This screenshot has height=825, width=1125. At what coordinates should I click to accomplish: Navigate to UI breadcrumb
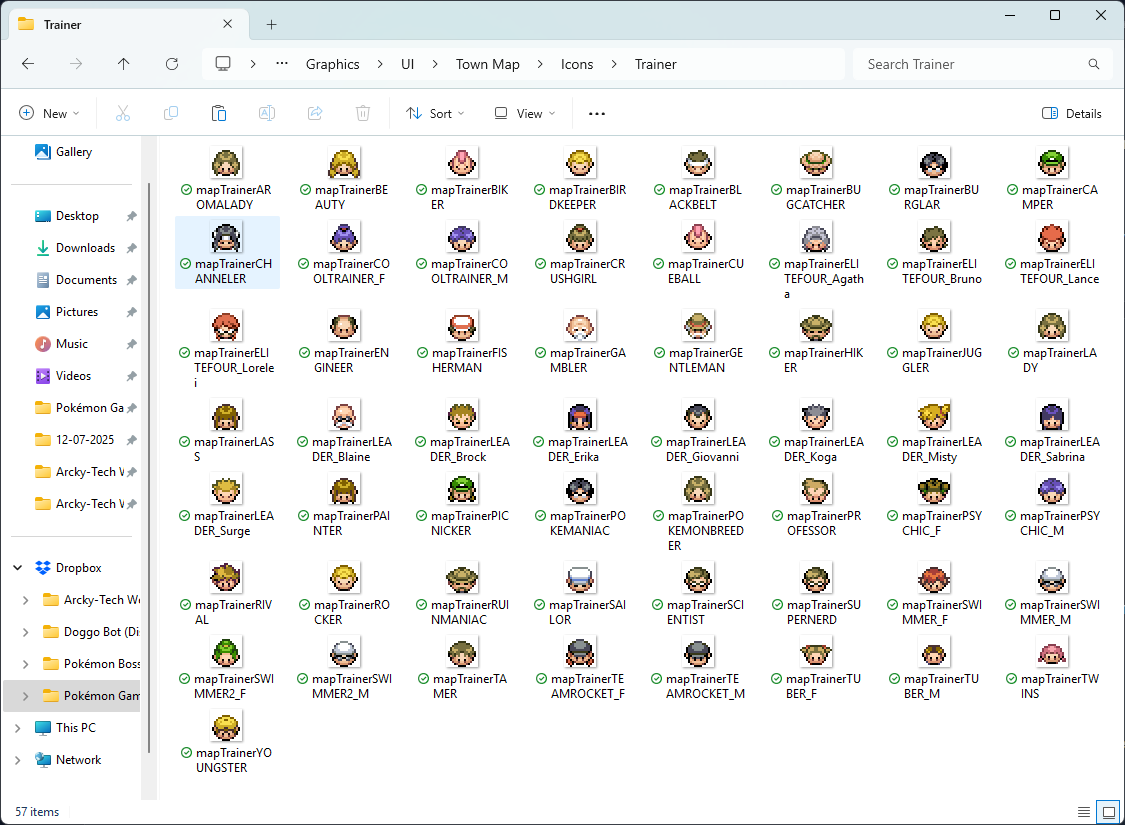[x=408, y=64]
